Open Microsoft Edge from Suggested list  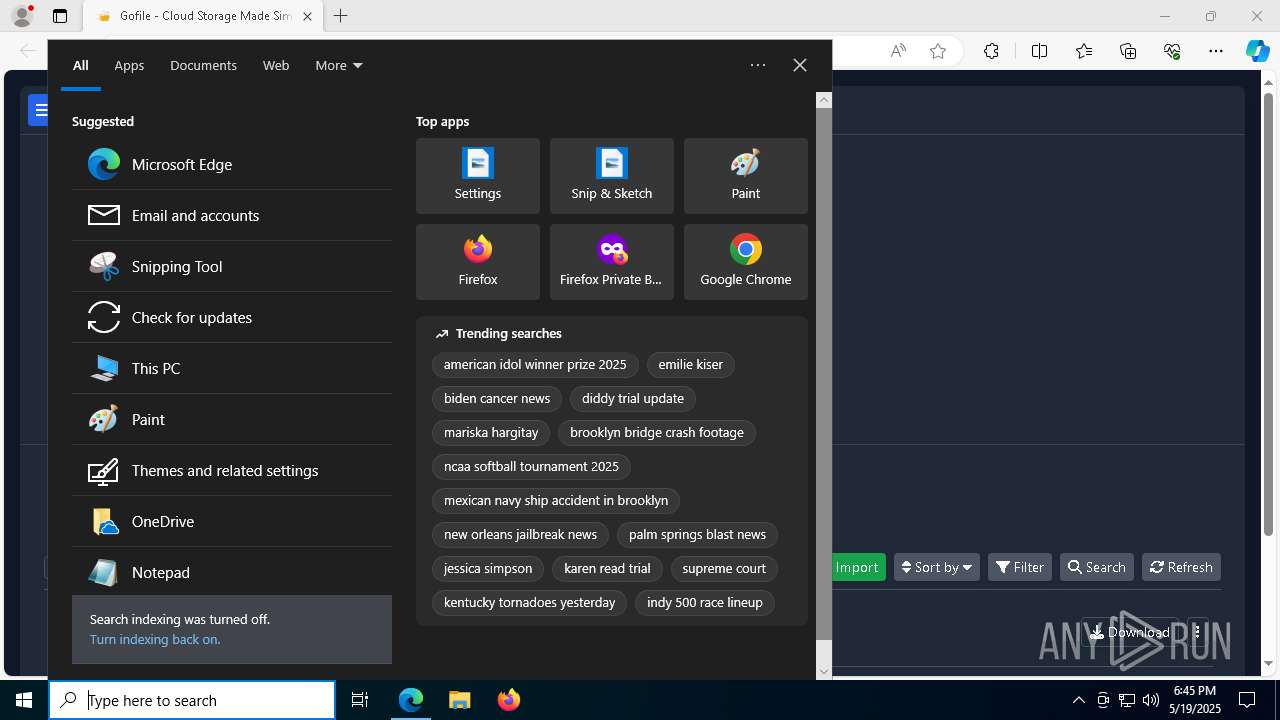(232, 164)
